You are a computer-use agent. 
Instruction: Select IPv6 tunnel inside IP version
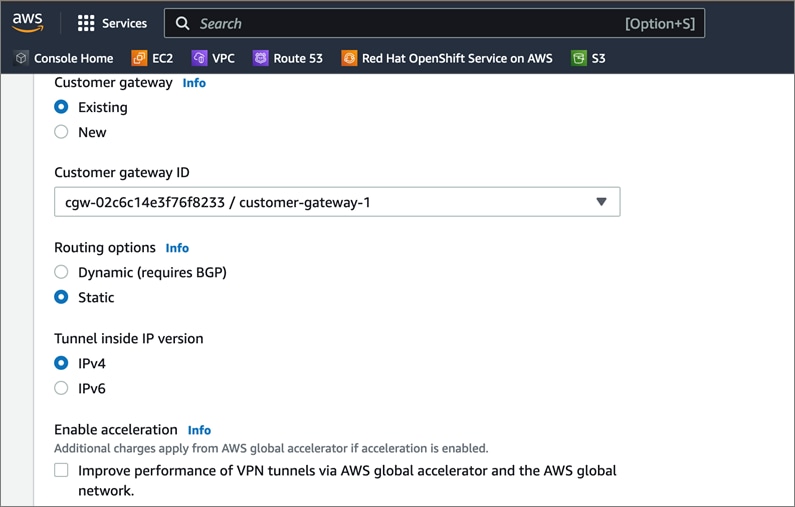coord(62,388)
